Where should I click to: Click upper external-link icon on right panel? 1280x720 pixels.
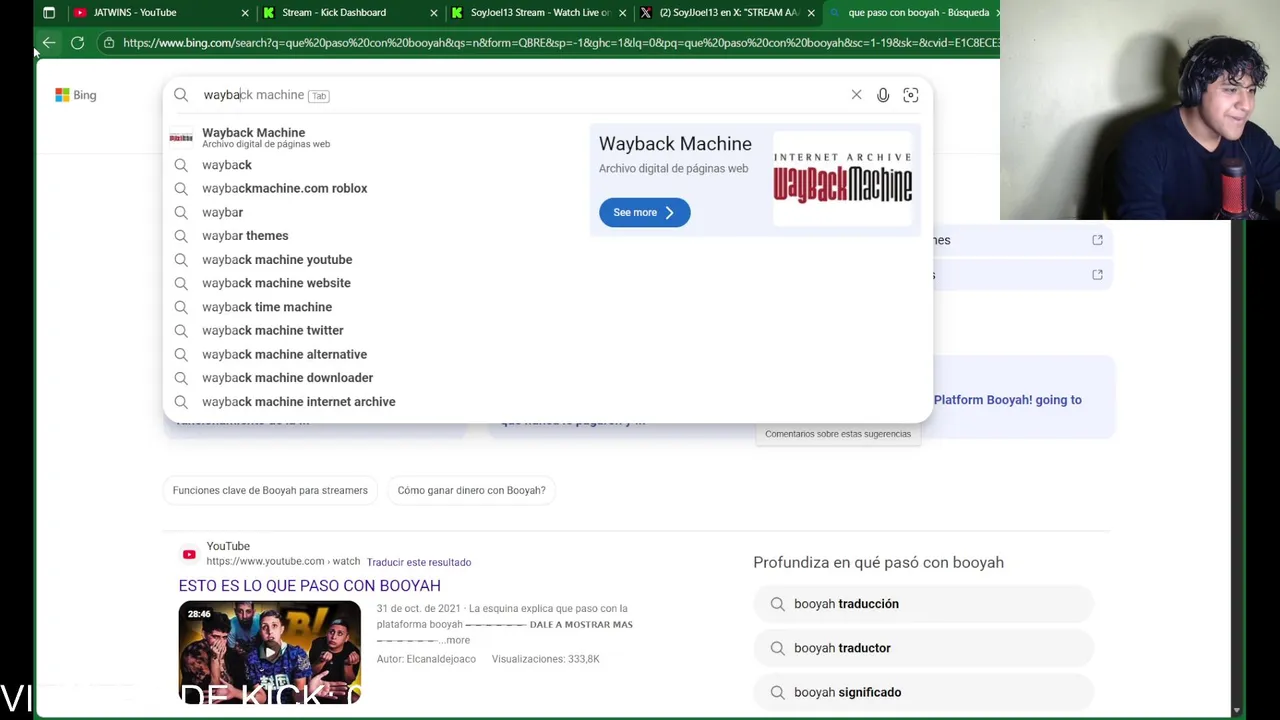pos(1097,240)
